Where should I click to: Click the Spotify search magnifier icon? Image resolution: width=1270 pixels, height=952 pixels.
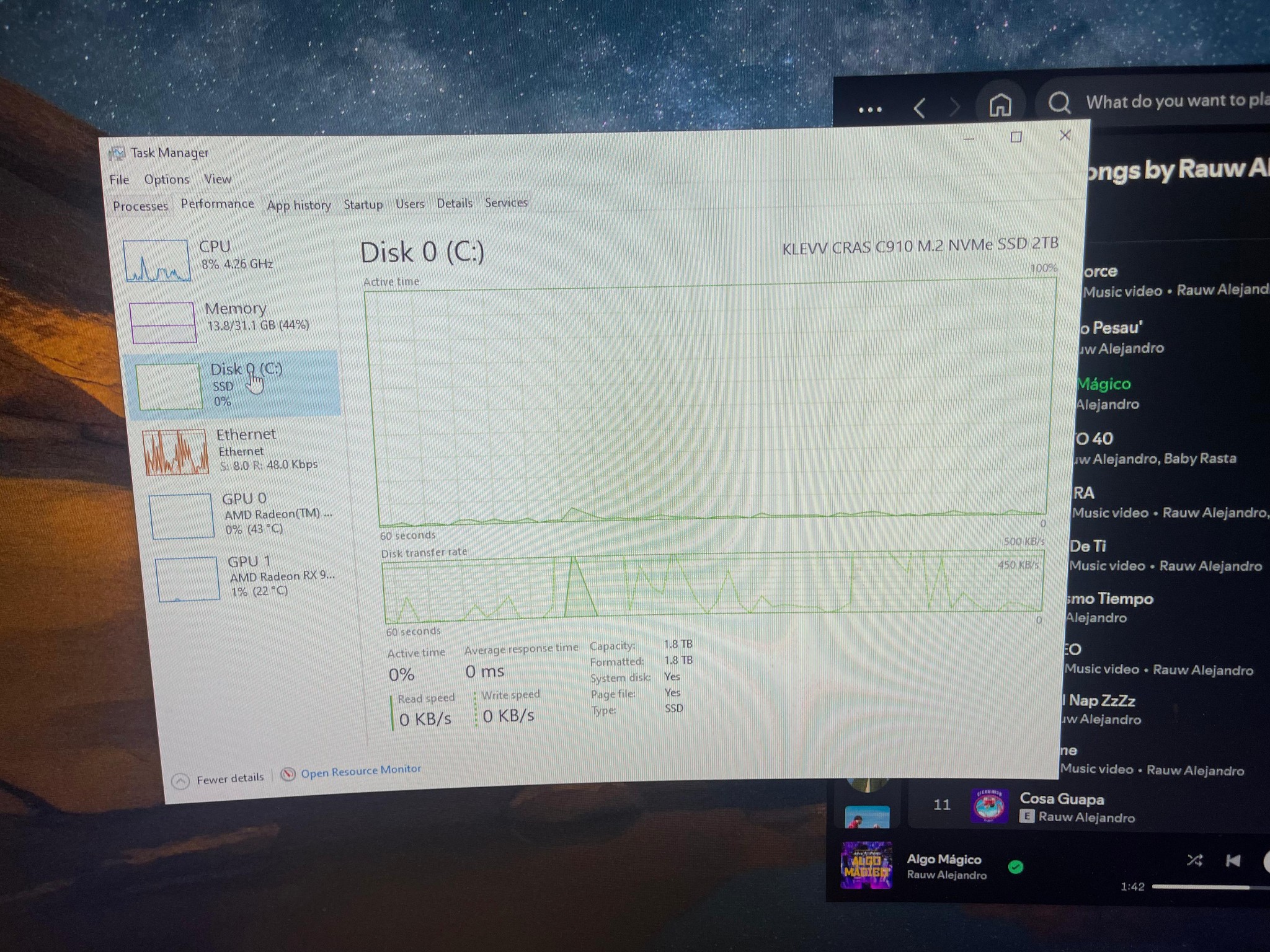pyautogui.click(x=1059, y=103)
